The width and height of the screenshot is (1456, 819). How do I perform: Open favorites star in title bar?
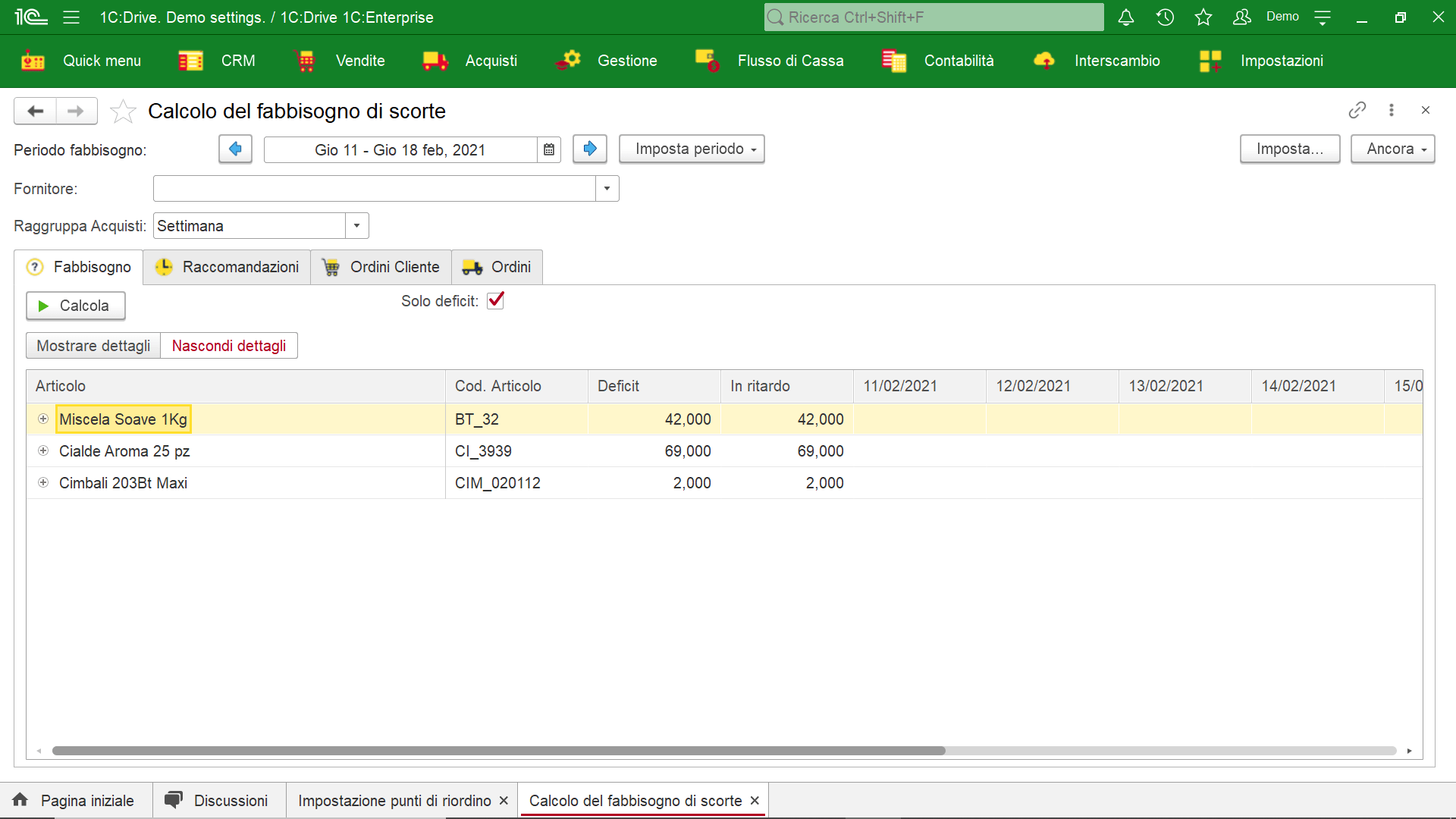pos(1203,17)
